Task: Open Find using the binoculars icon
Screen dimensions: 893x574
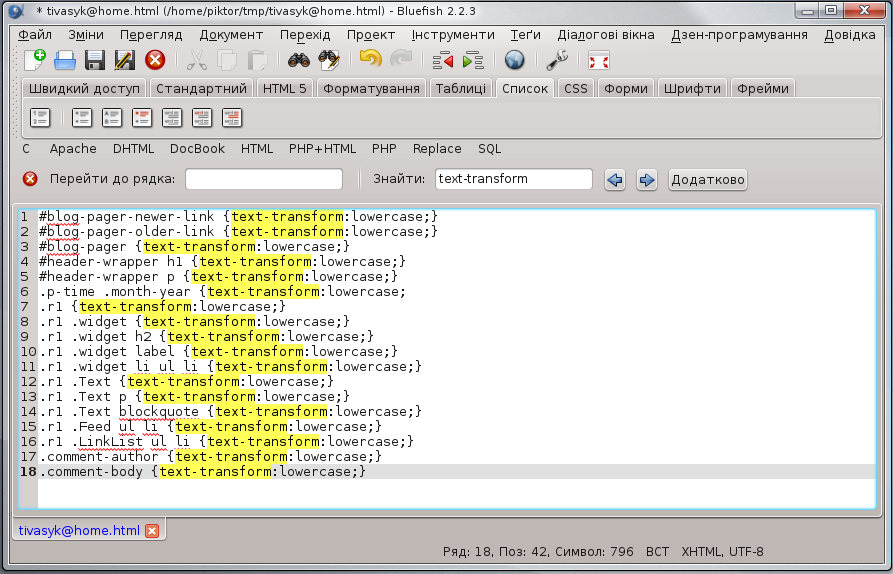Action: tap(298, 60)
